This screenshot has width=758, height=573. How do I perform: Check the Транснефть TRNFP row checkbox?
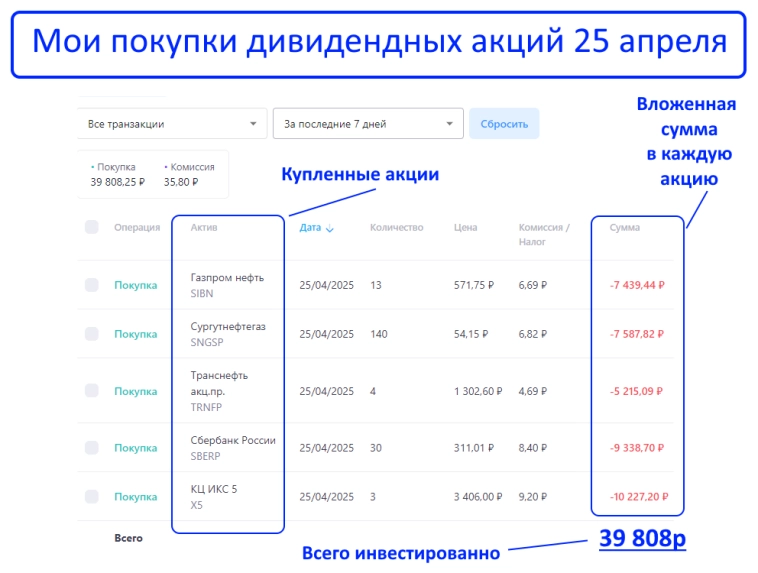pyautogui.click(x=92, y=391)
